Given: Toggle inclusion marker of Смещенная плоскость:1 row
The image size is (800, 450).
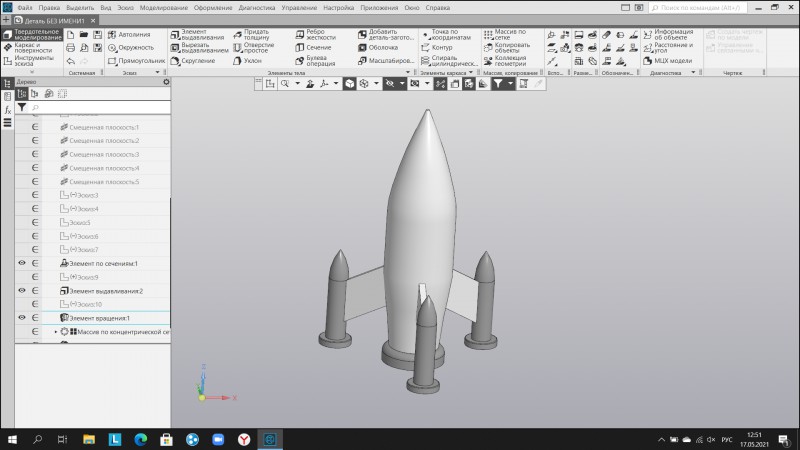Looking at the screenshot, I should click(x=35, y=127).
